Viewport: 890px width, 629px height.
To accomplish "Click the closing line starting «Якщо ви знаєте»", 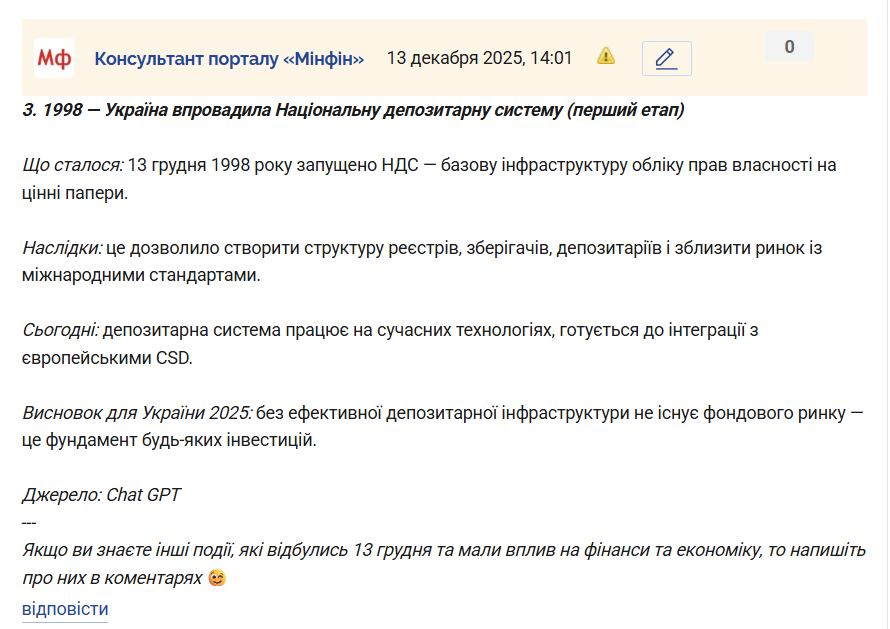I will click(x=443, y=550).
